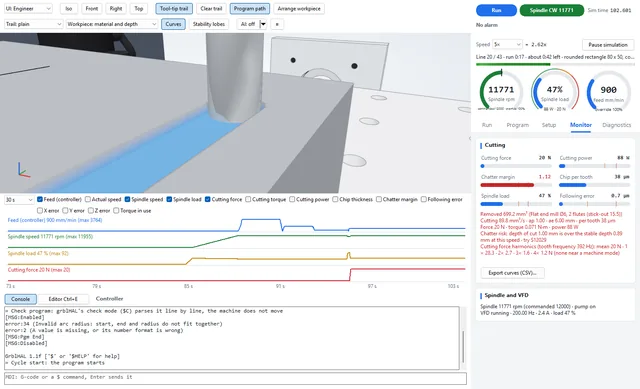Click the red Chatter margin bar

coord(516,185)
